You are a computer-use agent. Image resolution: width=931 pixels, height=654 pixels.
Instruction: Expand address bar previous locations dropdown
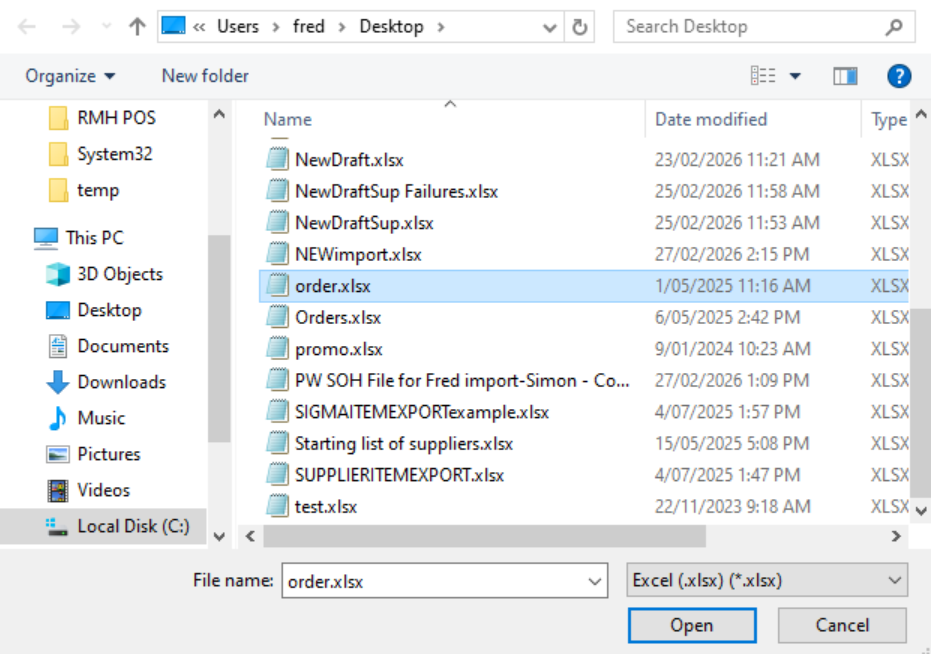coord(549,27)
